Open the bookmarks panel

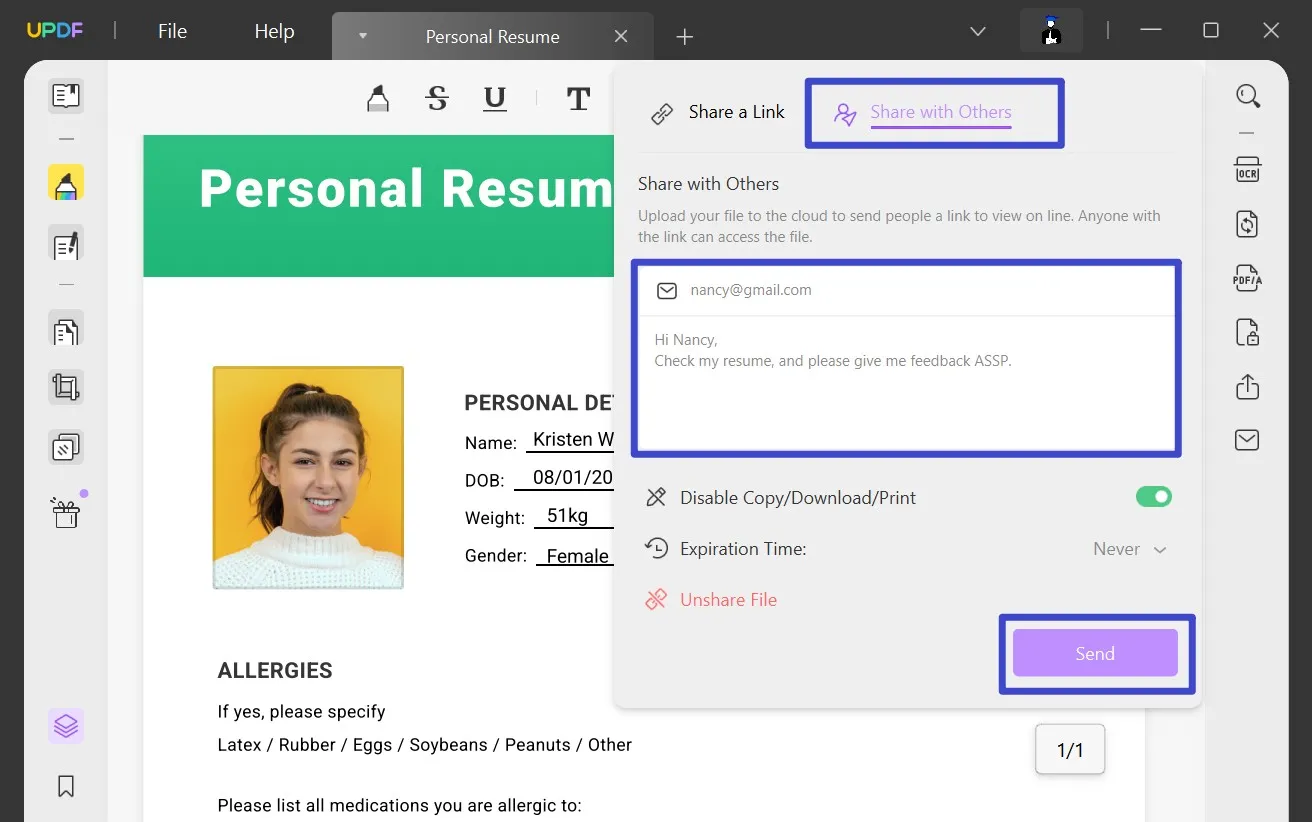click(65, 786)
